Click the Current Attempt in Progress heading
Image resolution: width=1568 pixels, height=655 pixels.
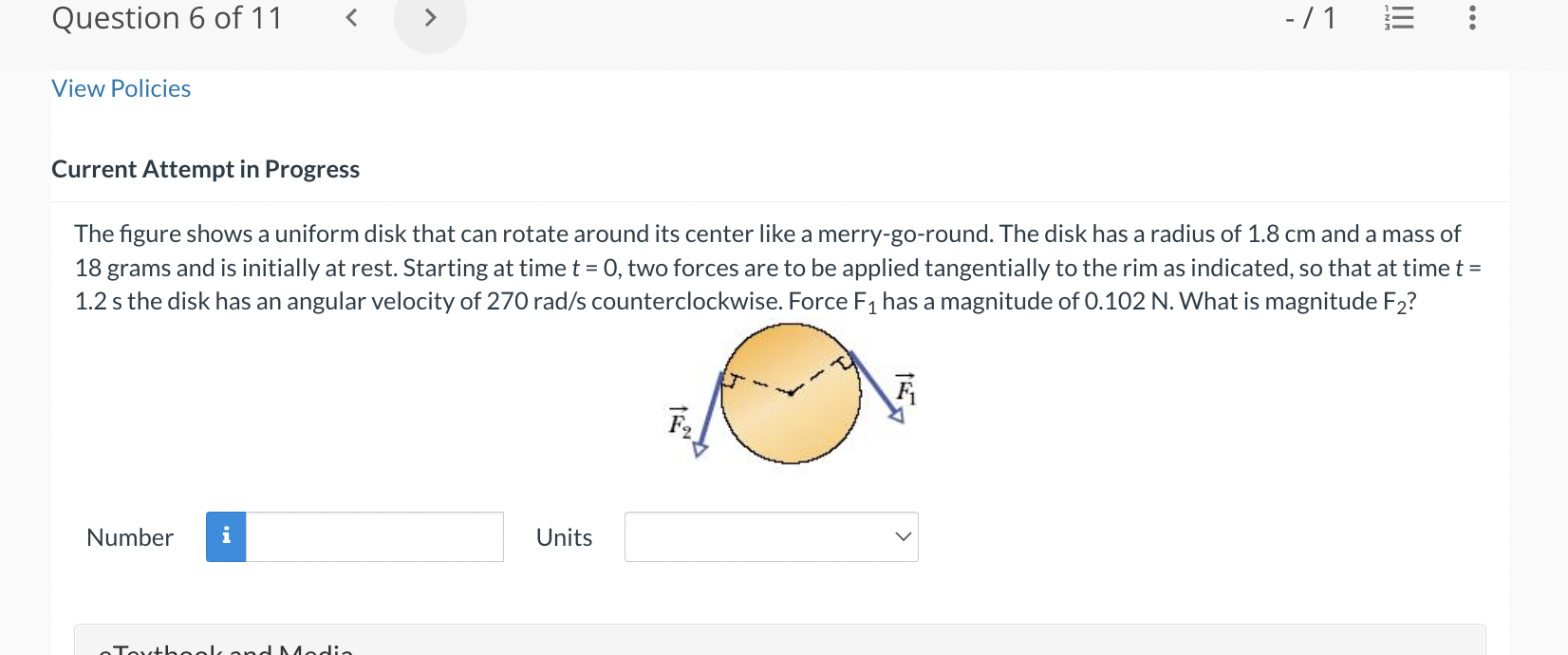[x=205, y=169]
